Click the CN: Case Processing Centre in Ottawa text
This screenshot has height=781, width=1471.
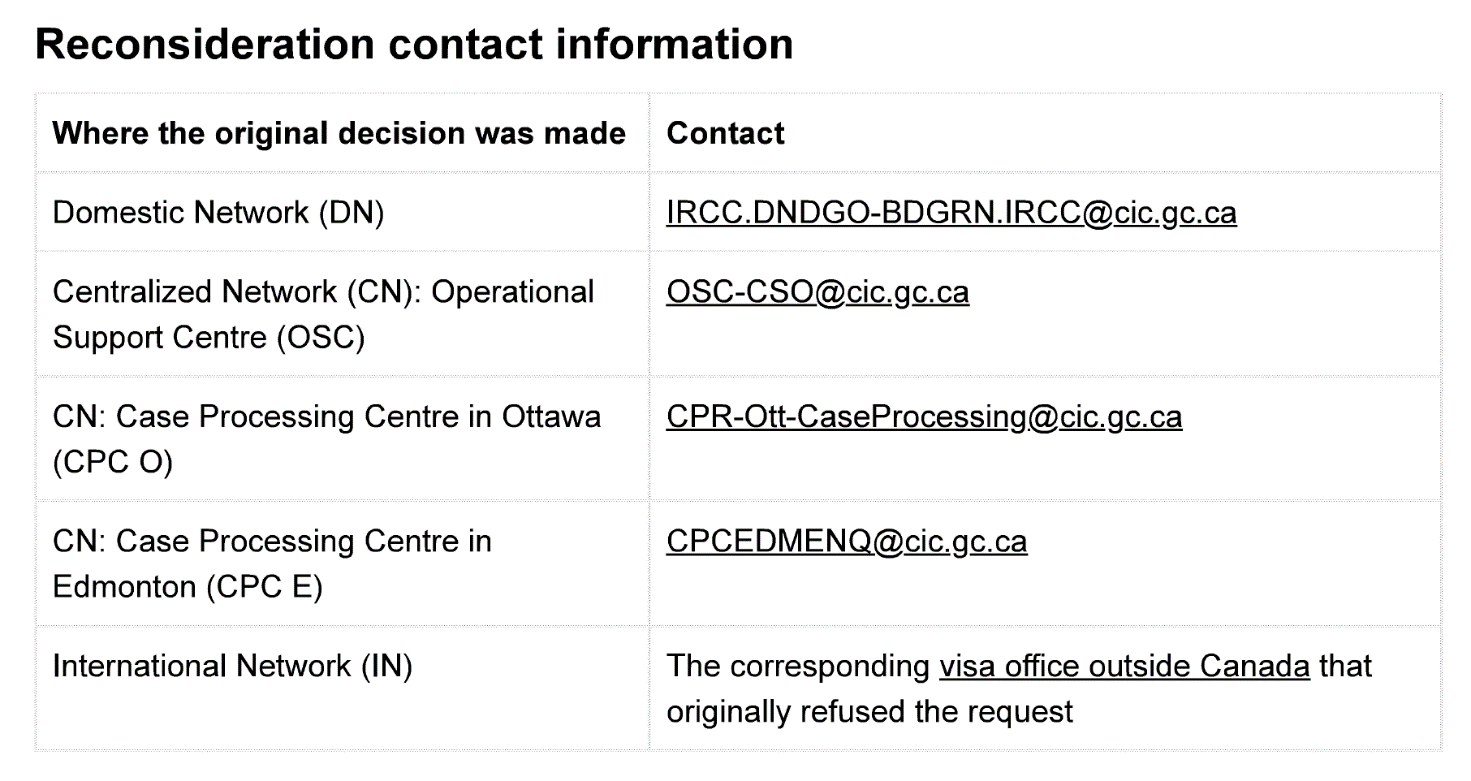click(x=326, y=417)
